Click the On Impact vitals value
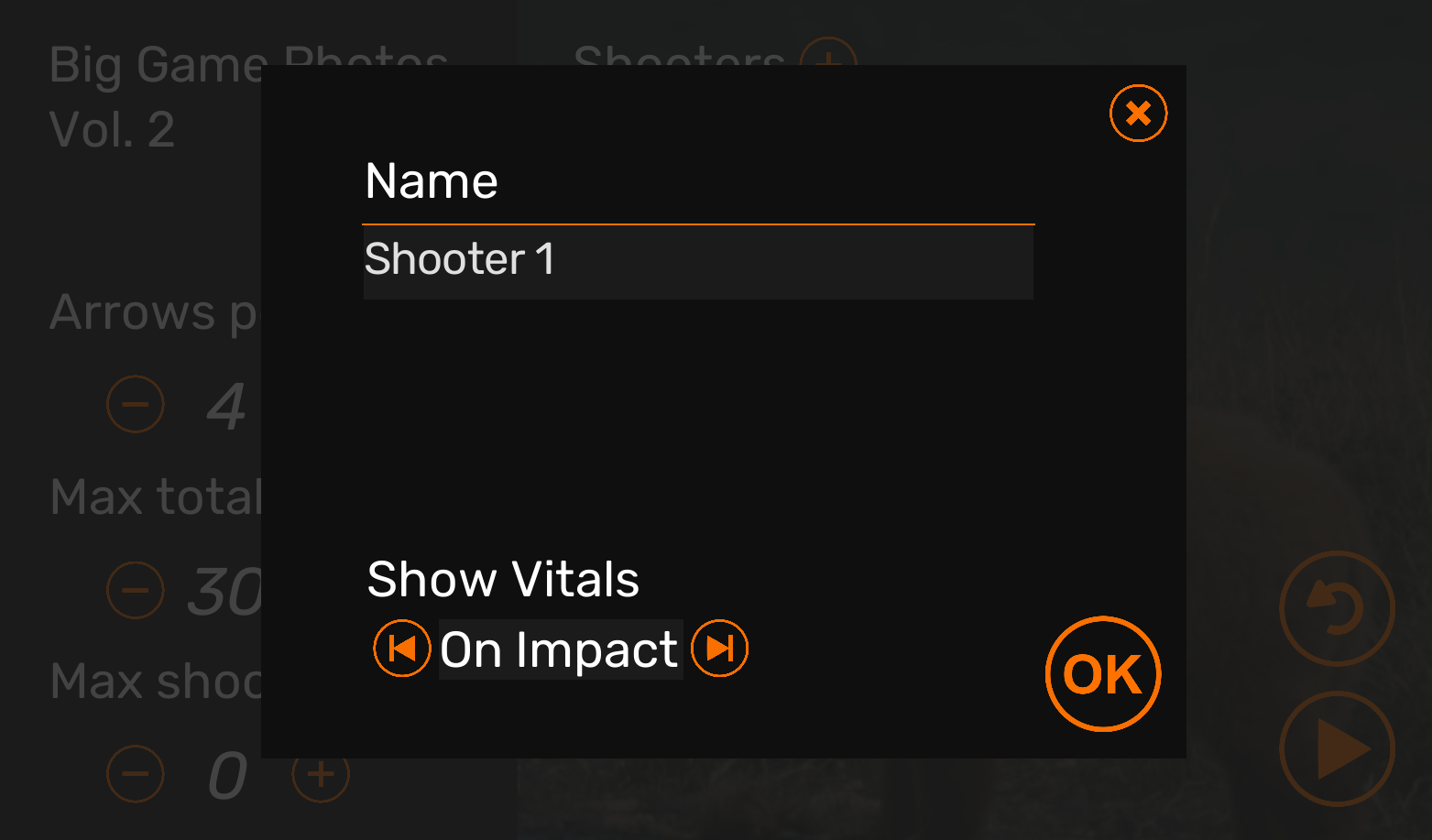 [x=560, y=649]
